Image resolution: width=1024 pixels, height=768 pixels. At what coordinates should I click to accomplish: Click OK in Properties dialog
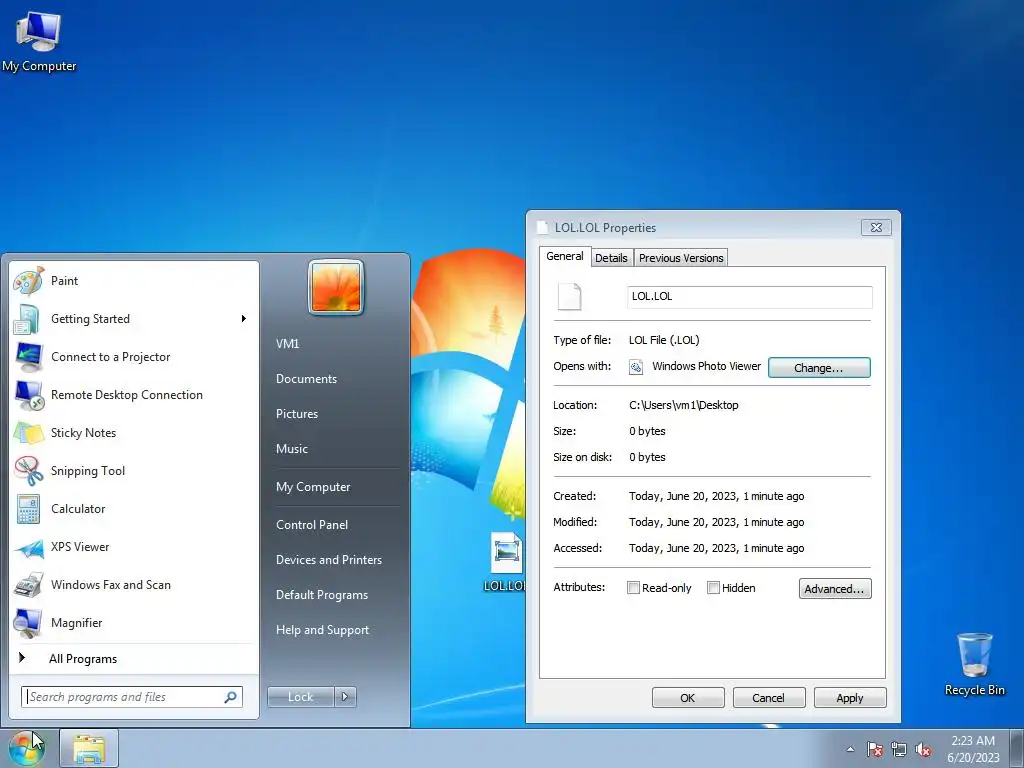click(688, 697)
